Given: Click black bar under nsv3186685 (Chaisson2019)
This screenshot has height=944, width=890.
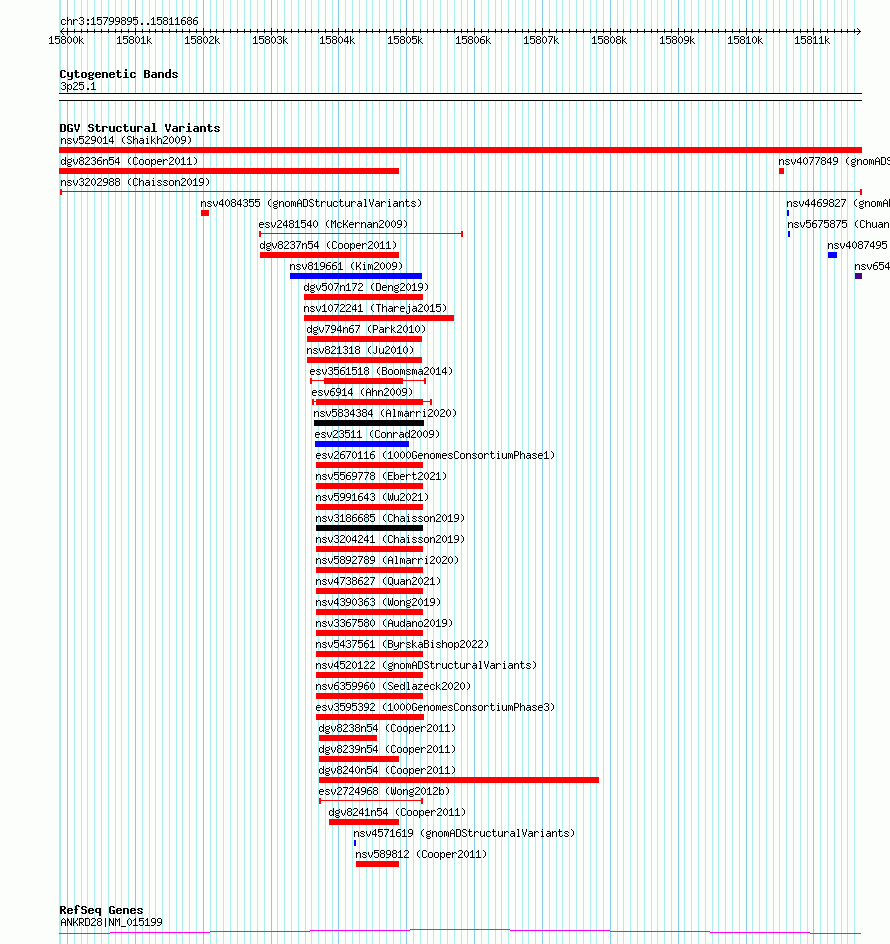Looking at the screenshot, I should pos(370,528).
